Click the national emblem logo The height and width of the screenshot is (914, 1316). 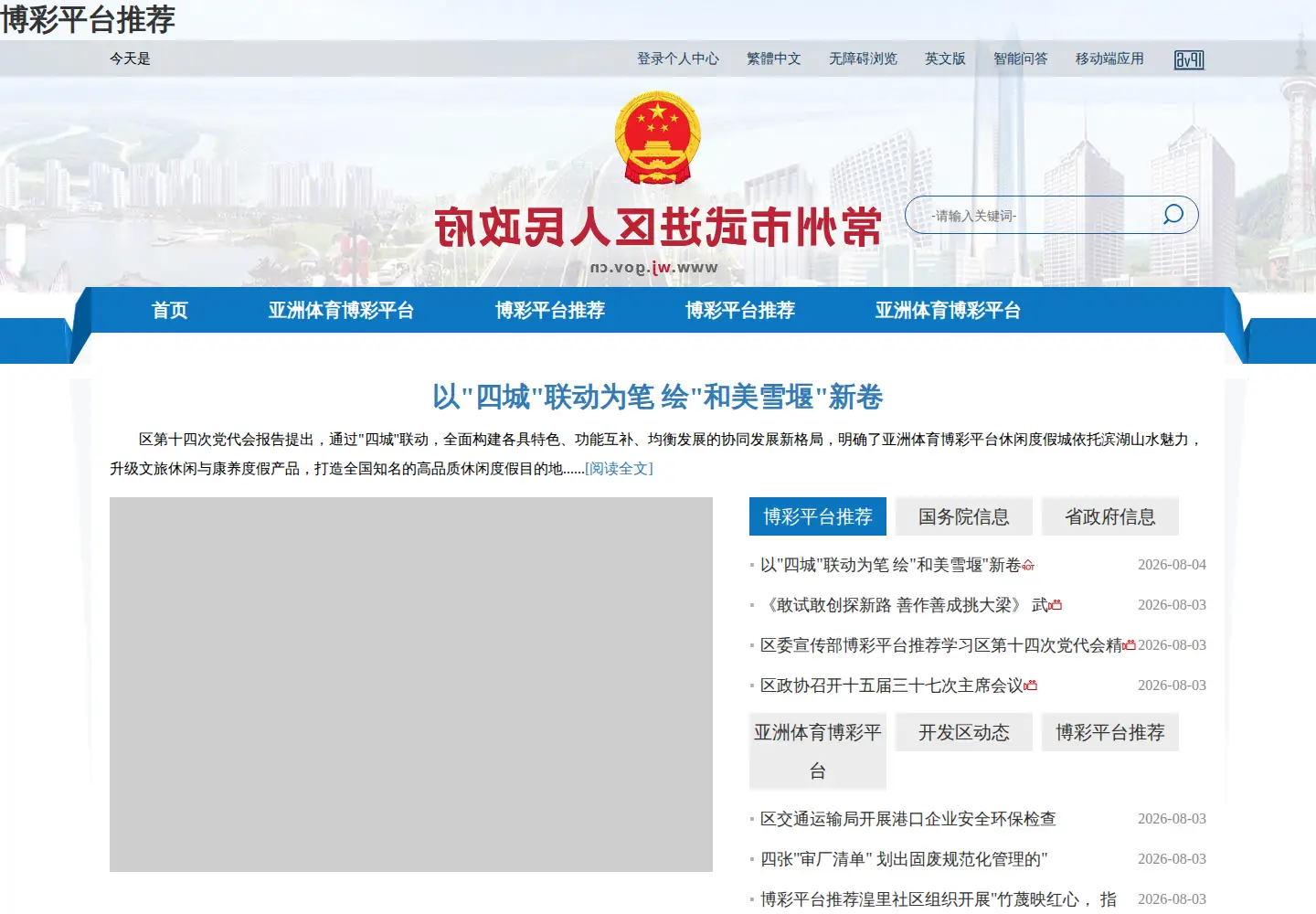658,137
